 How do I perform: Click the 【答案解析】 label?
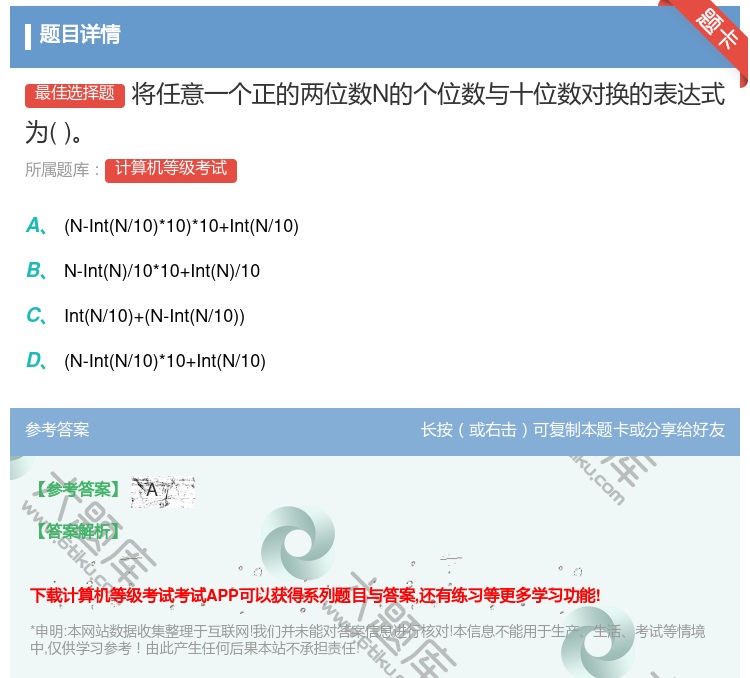click(x=77, y=531)
